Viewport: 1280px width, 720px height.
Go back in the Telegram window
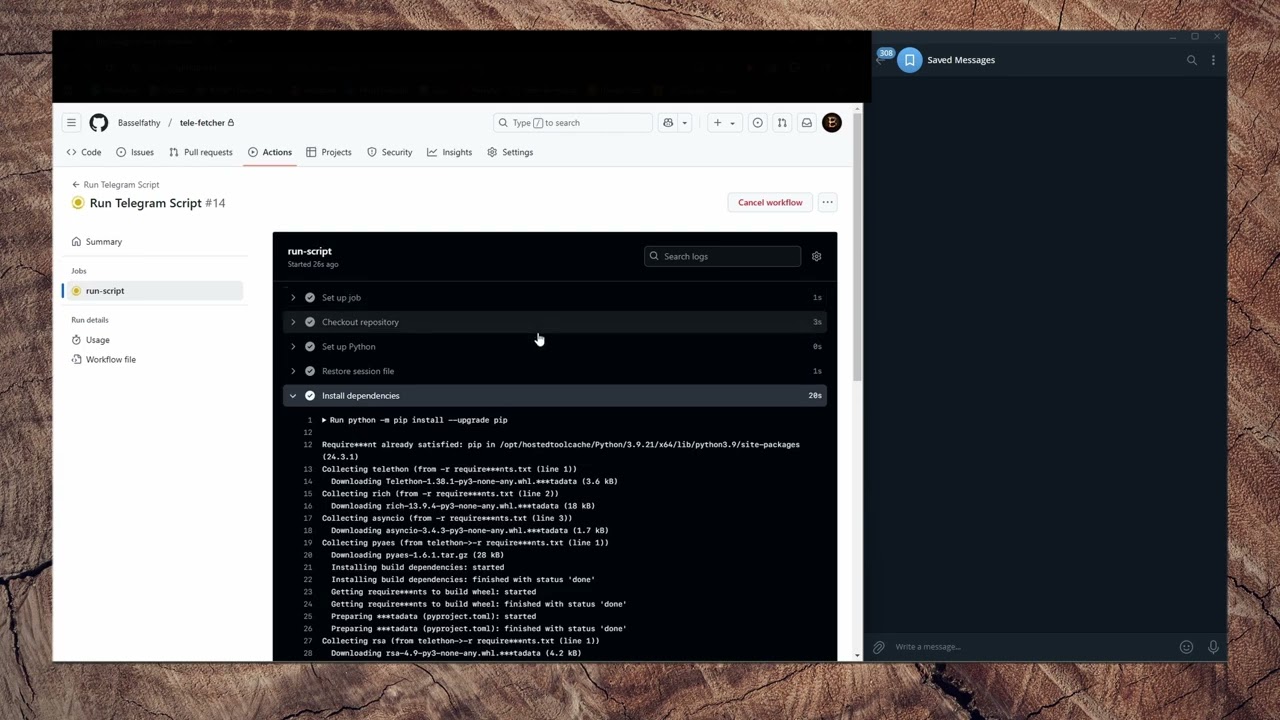[x=880, y=61]
